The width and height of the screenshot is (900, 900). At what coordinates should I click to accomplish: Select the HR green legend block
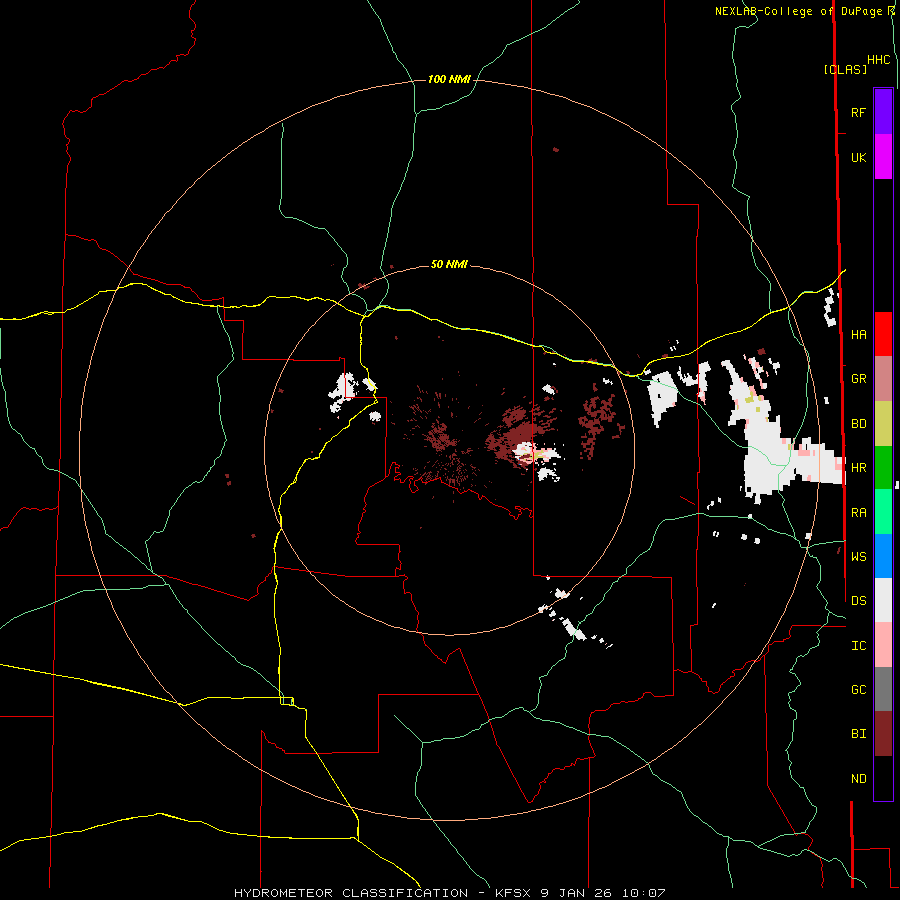[x=883, y=468]
